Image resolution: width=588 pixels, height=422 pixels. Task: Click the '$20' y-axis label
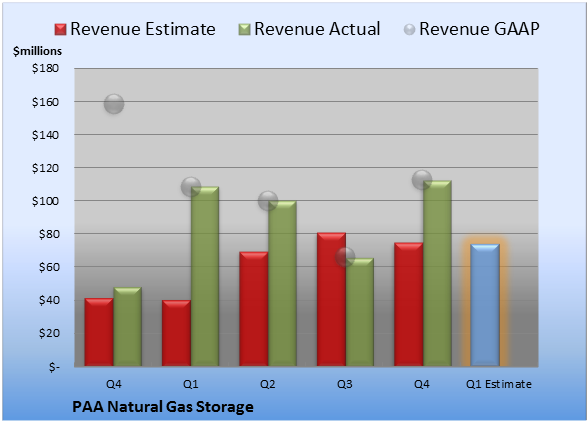[49, 333]
